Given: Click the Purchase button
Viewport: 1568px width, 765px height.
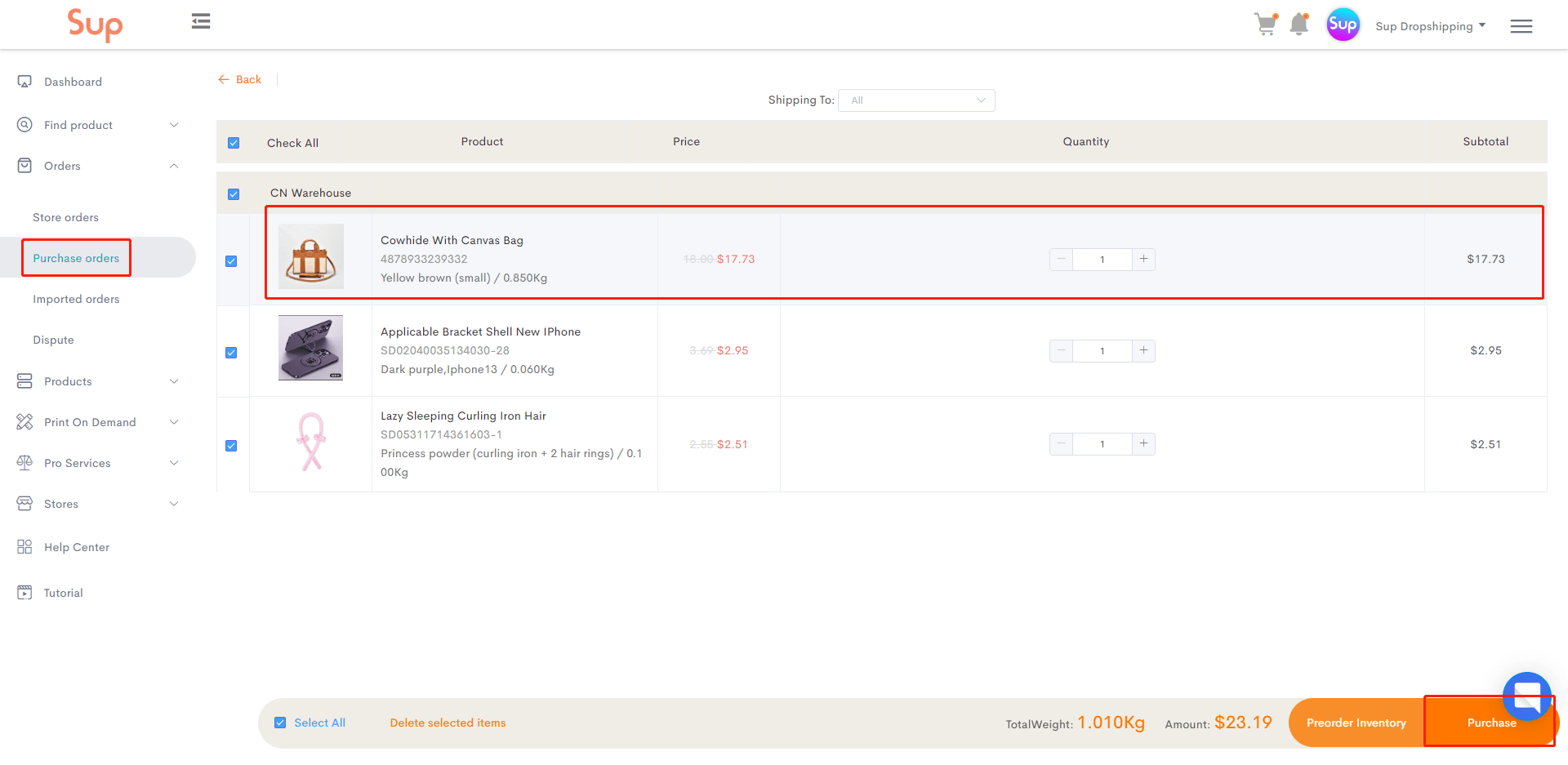Looking at the screenshot, I should 1491,723.
